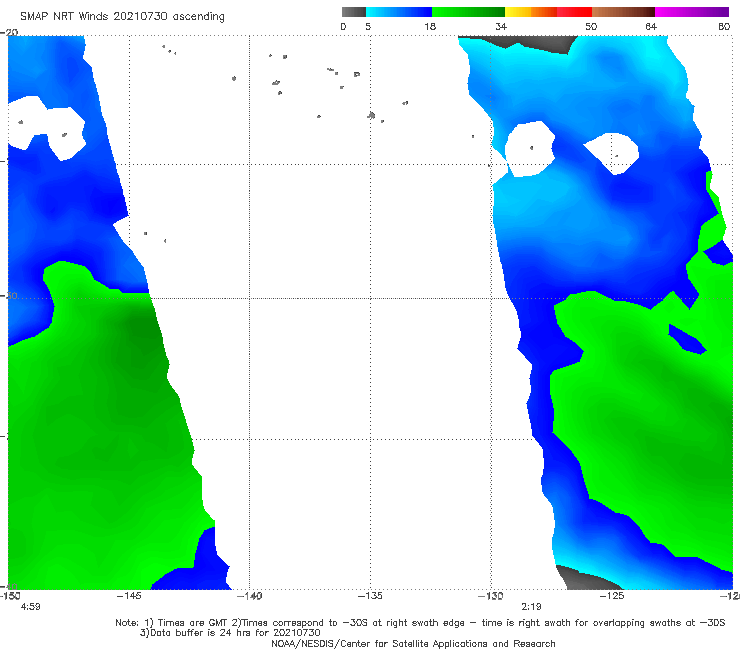Click the note line about GMT times
740x650 pixels.
(420, 623)
